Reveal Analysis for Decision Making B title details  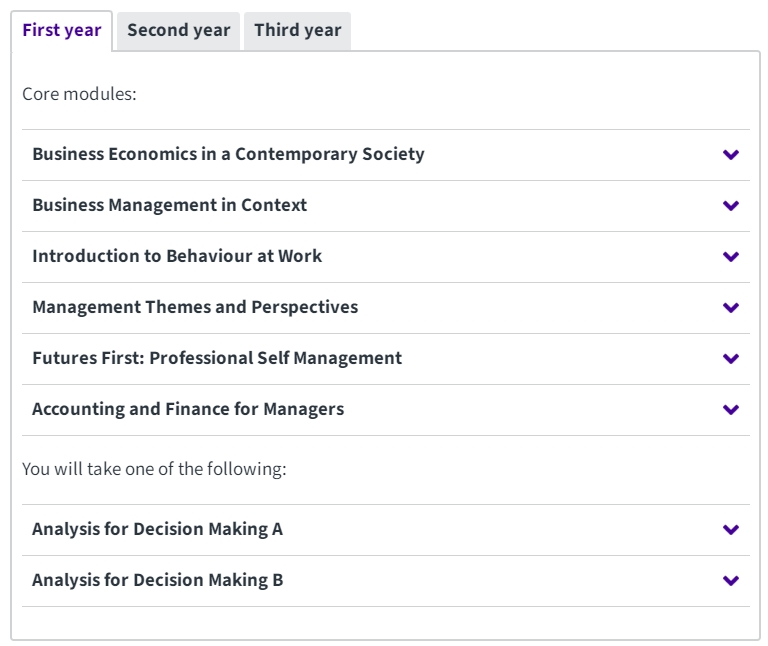coord(157,580)
